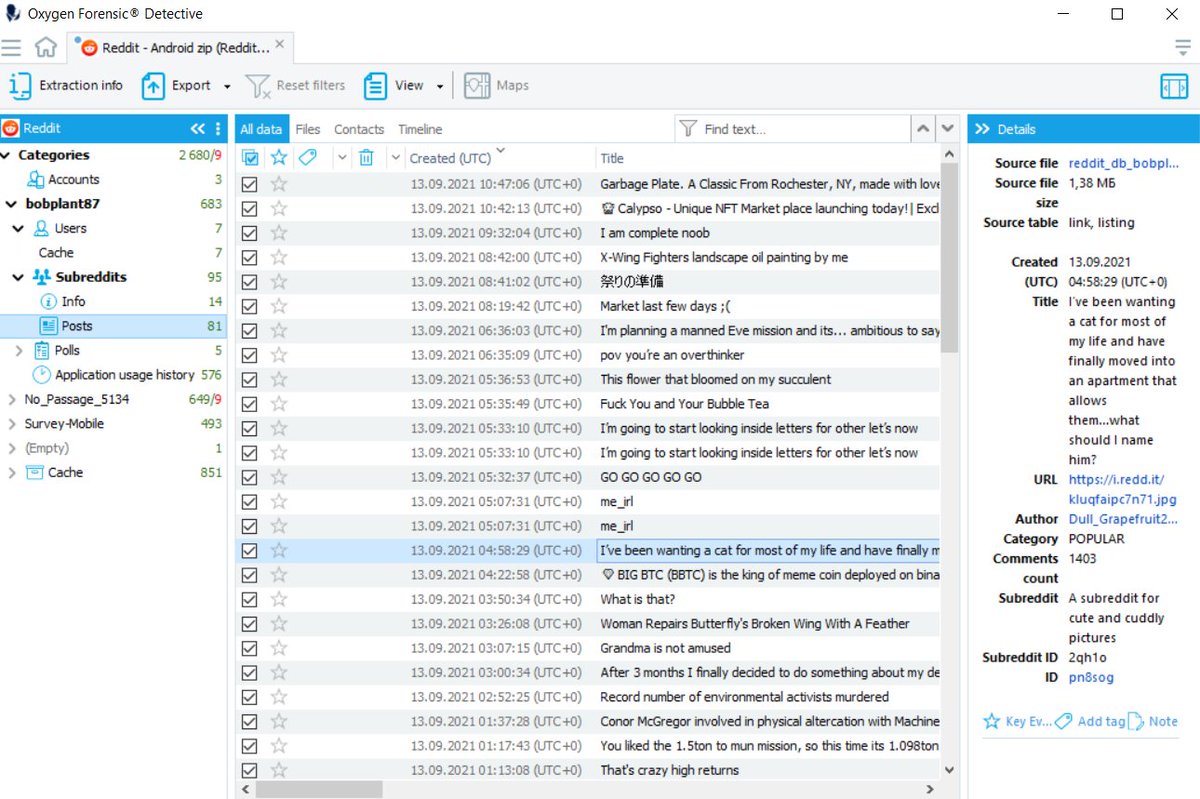1200x799 pixels.
Task: Collapse the Users node
Action: coord(18,229)
